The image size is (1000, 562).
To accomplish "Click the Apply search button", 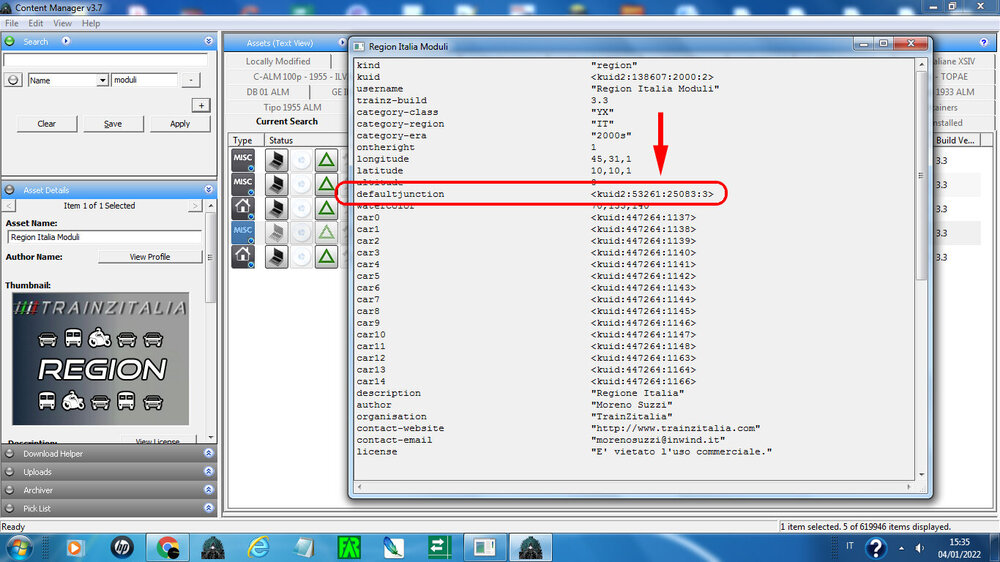I will [x=180, y=124].
